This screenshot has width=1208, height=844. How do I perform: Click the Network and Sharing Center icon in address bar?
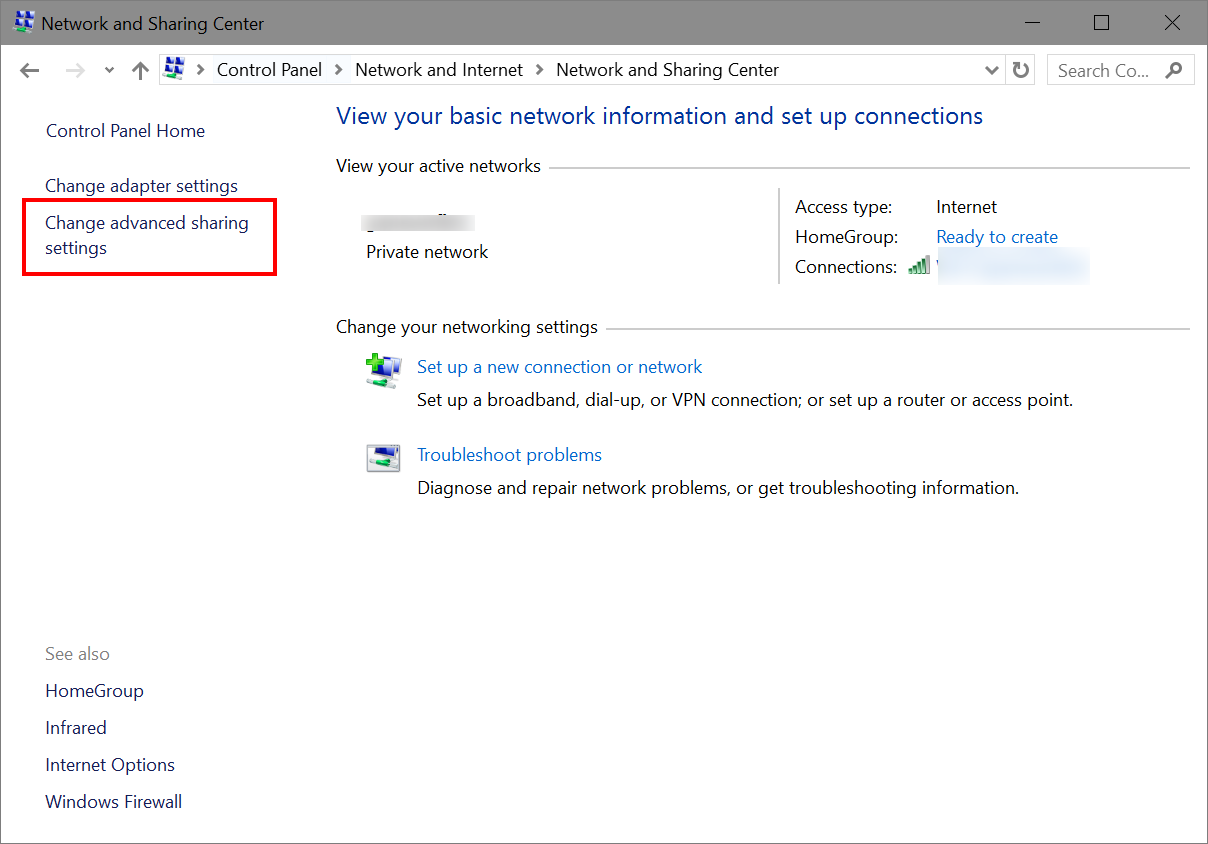[174, 69]
